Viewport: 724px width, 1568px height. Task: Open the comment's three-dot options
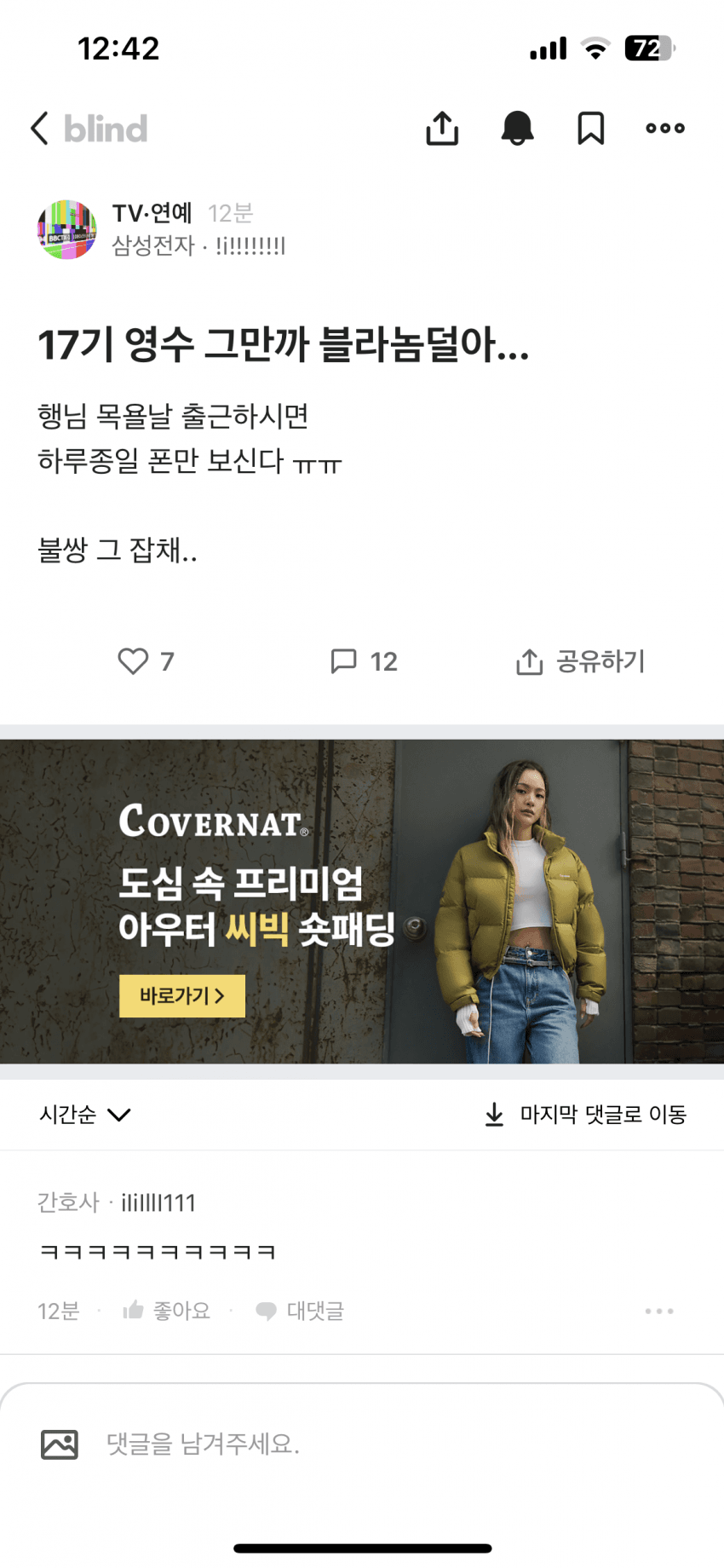pos(659,1311)
